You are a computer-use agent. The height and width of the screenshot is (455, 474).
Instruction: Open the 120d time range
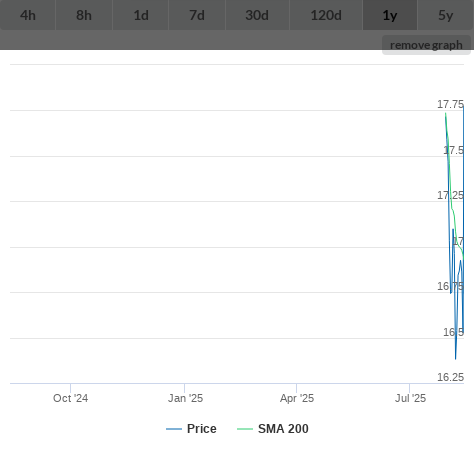coord(326,15)
